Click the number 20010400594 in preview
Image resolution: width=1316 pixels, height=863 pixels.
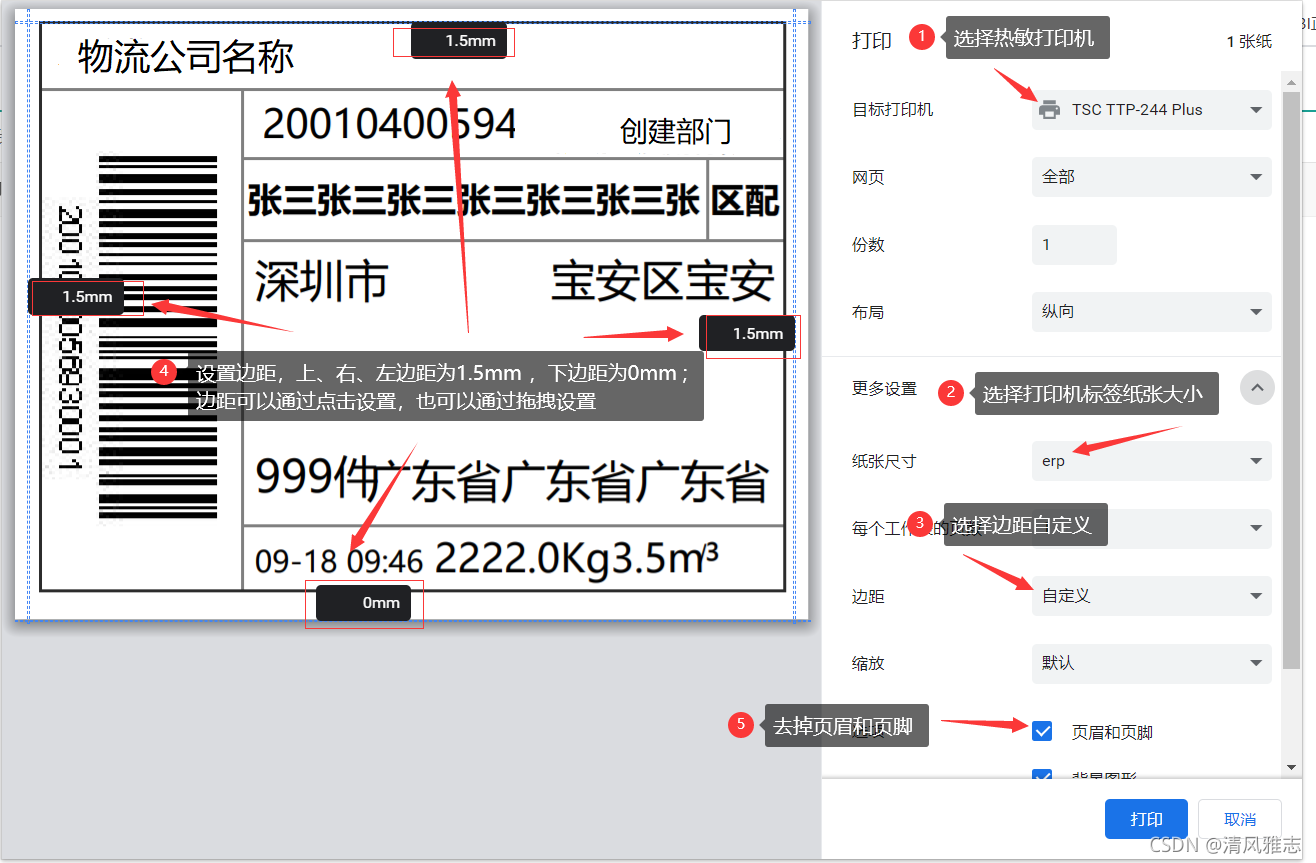coord(389,124)
